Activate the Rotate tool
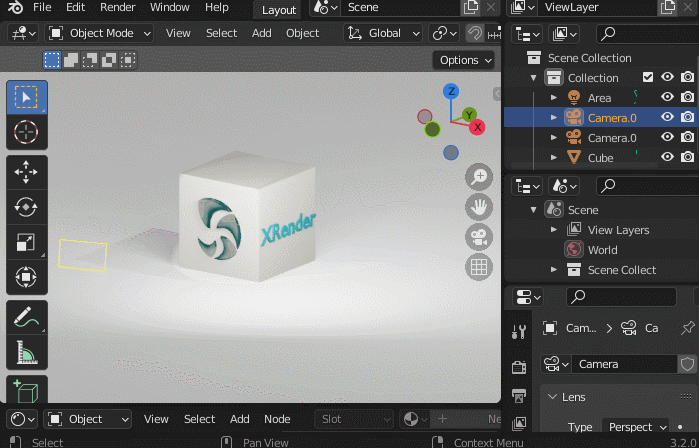 pos(26,207)
